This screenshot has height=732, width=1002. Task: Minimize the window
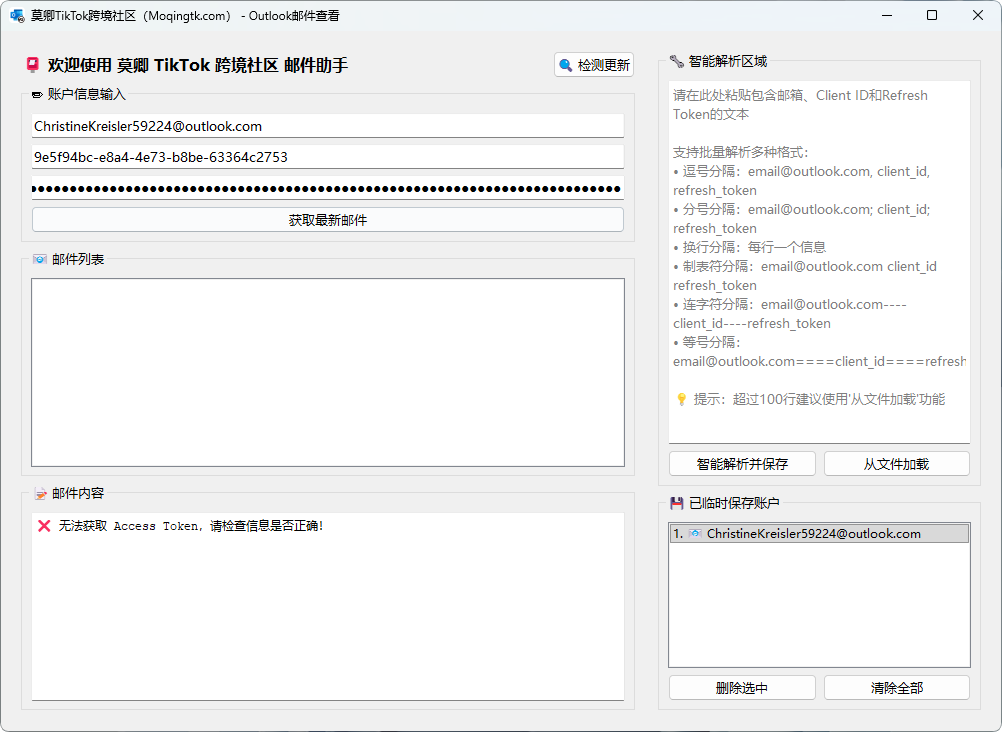[x=887, y=15]
